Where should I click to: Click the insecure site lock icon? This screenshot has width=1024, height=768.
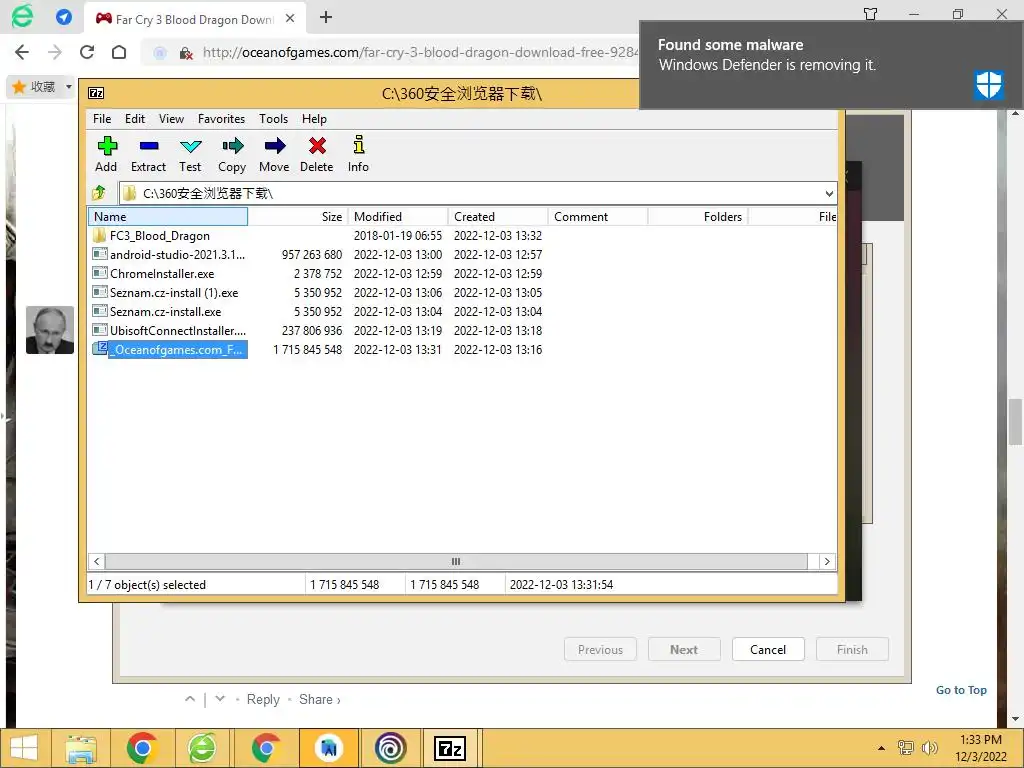[186, 53]
